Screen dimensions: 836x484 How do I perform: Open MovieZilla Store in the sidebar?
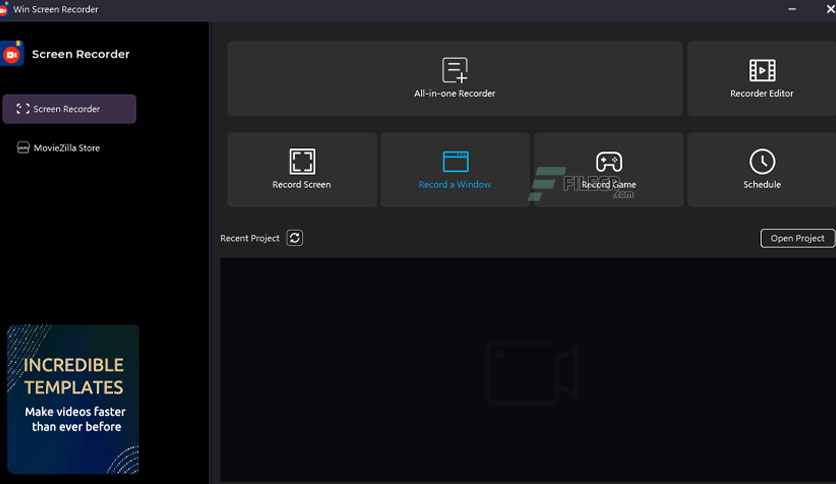click(59, 148)
